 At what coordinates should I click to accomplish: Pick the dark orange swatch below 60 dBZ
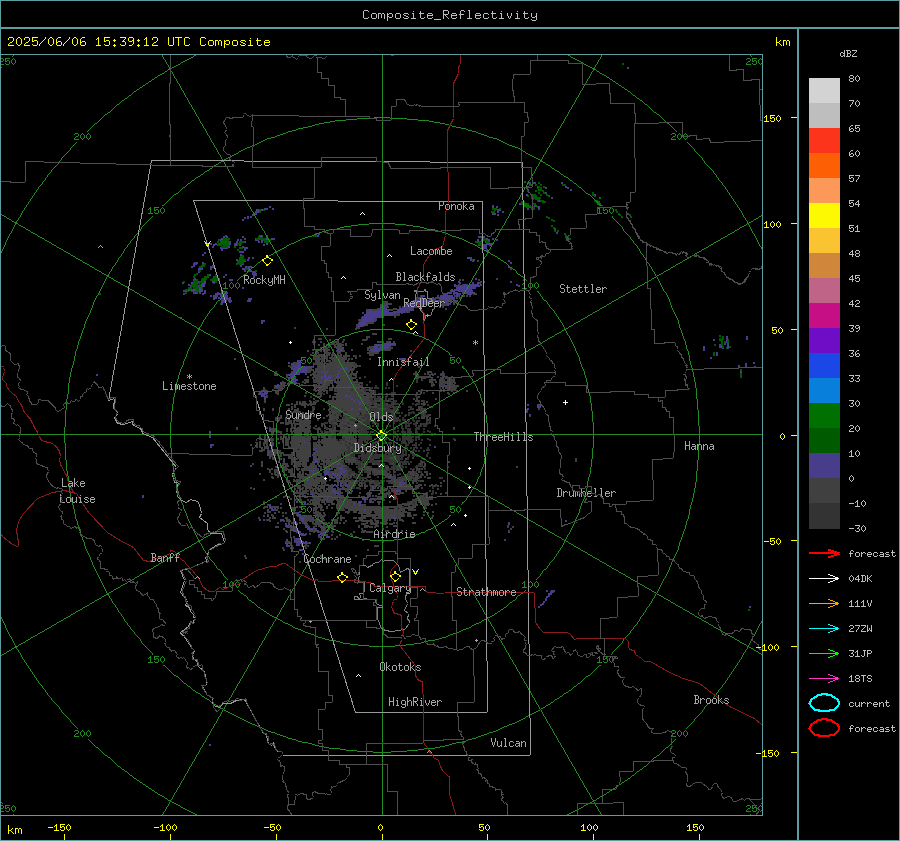coord(824,165)
